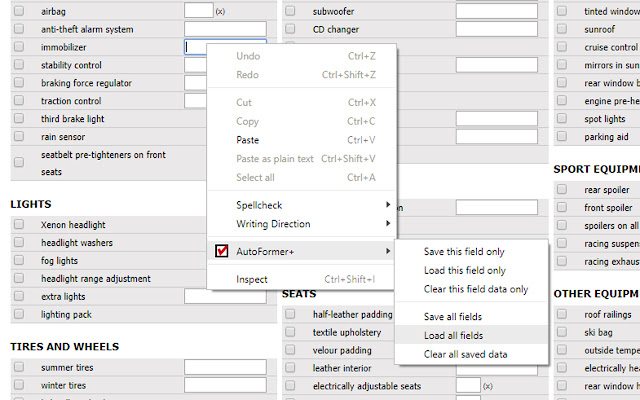This screenshot has height=400, width=640.
Task: Focus the CD changer input box
Action: pyautogui.click(x=496, y=29)
